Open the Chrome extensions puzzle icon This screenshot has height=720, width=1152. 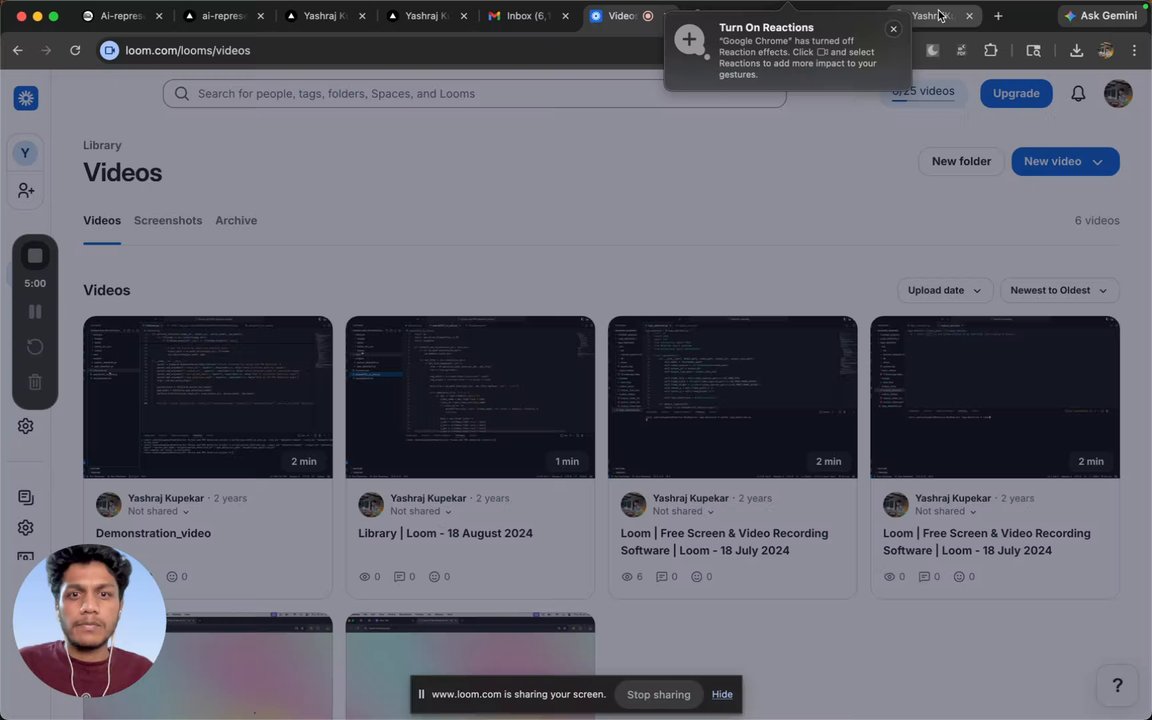(x=990, y=50)
